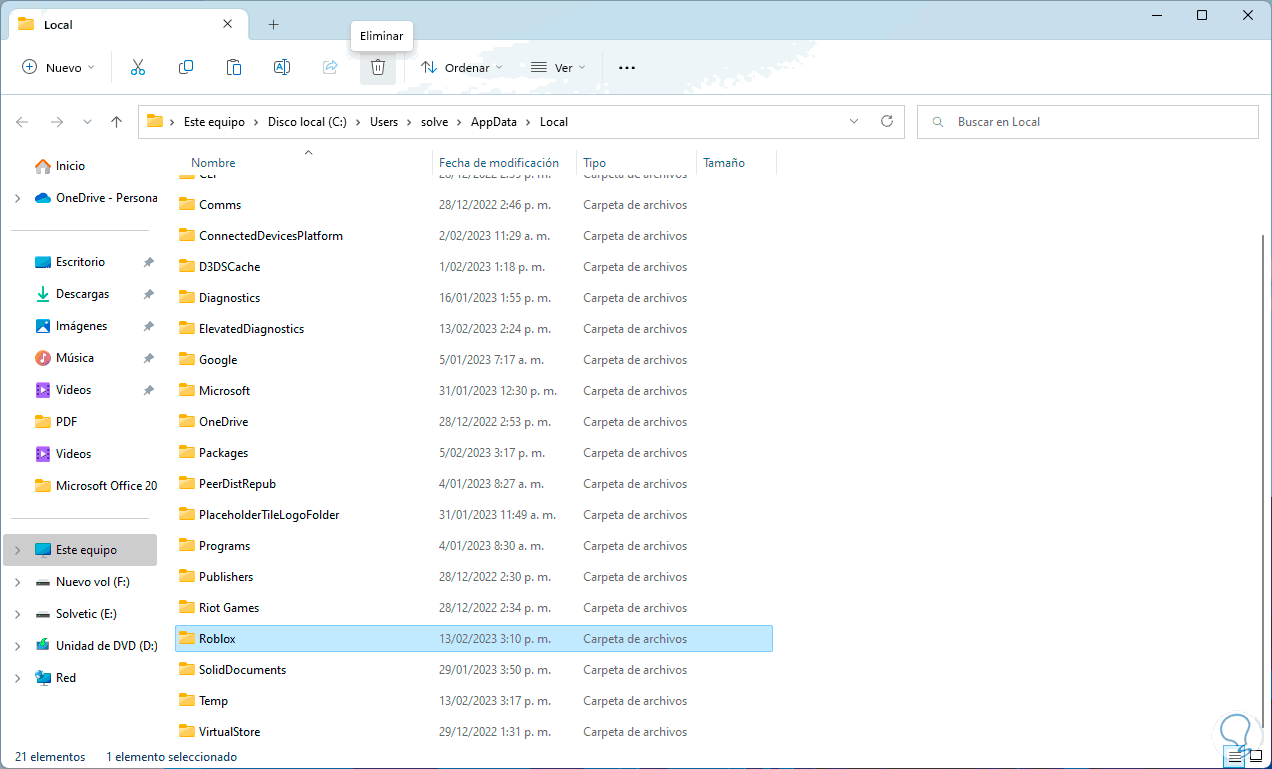Expand the Este equipo tree node
This screenshot has height=769, width=1272.
18,550
